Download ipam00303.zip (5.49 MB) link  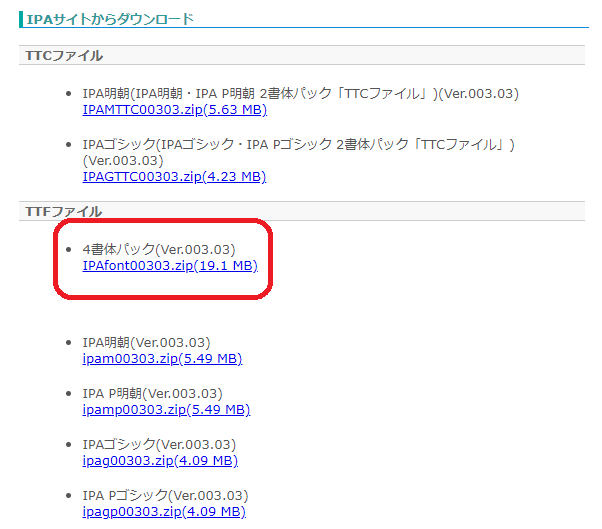click(x=162, y=359)
